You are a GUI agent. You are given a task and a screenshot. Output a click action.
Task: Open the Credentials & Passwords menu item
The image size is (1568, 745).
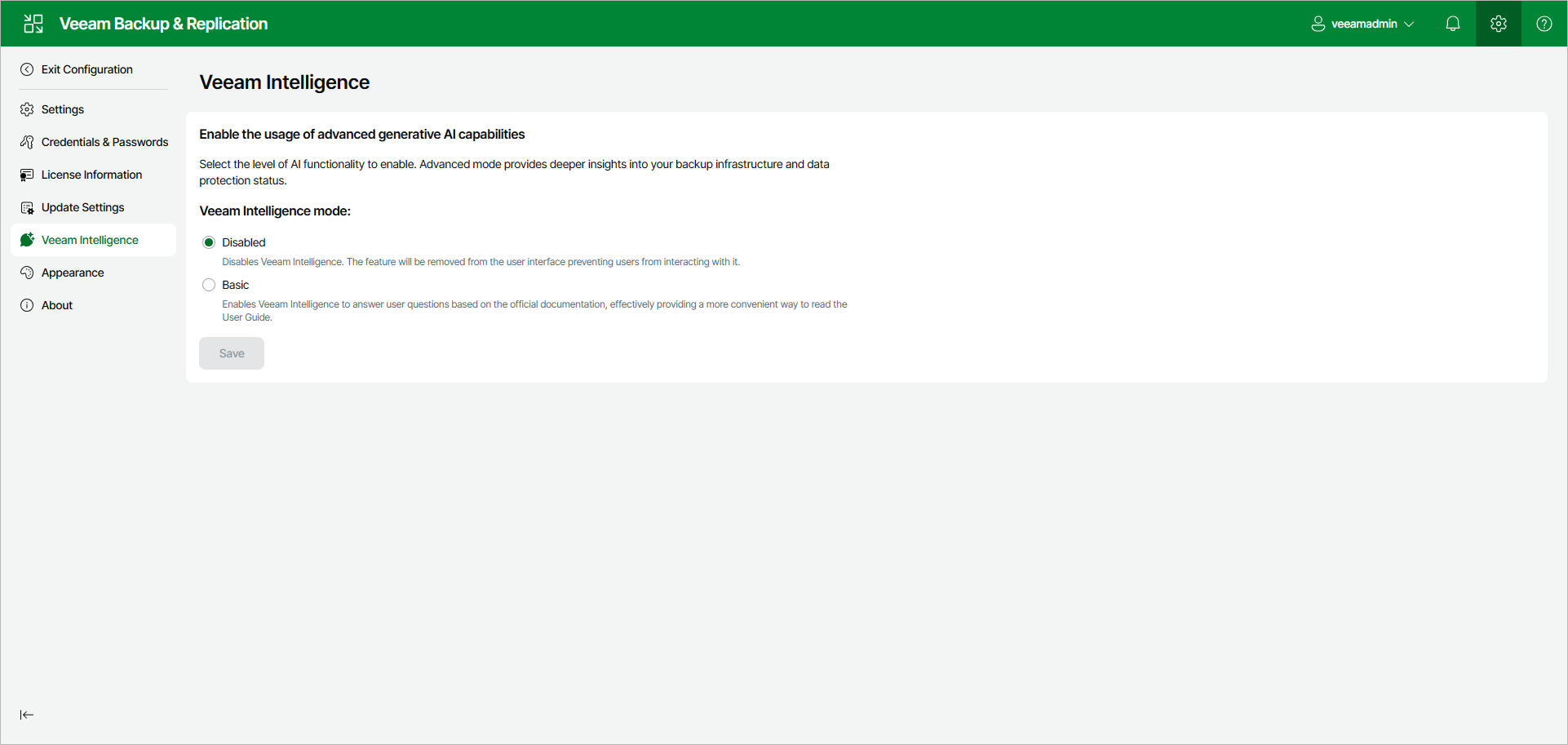pos(93,142)
